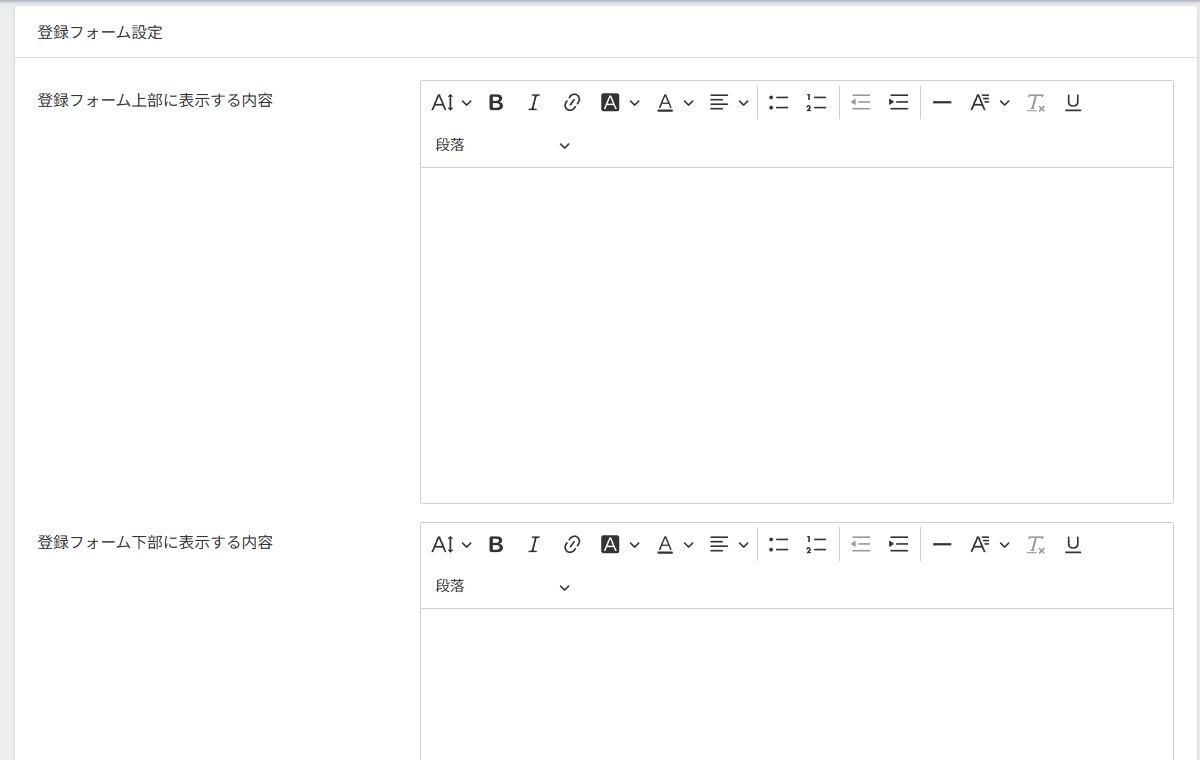The image size is (1200, 760).
Task: Insert numbered list in bottom form editor
Action: tap(817, 544)
